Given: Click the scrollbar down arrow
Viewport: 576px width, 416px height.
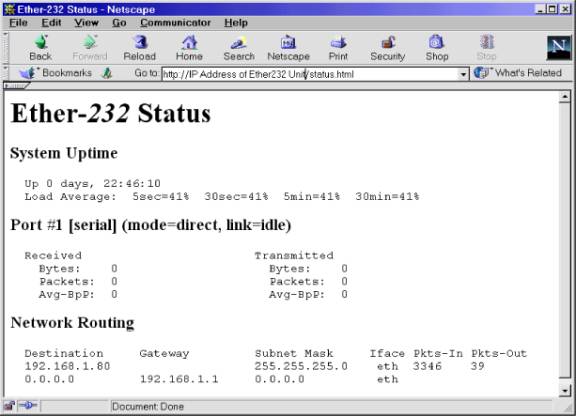Looking at the screenshot, I should [564, 390].
